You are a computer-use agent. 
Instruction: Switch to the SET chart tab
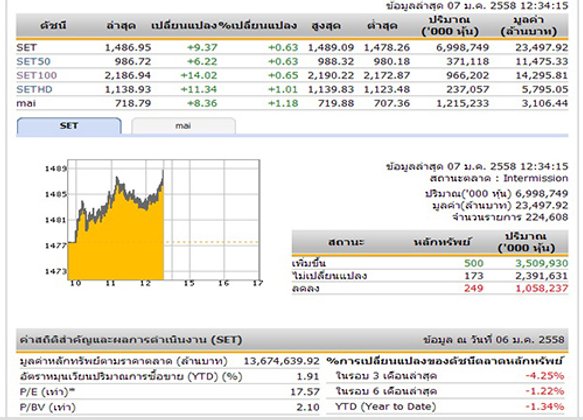click(69, 126)
